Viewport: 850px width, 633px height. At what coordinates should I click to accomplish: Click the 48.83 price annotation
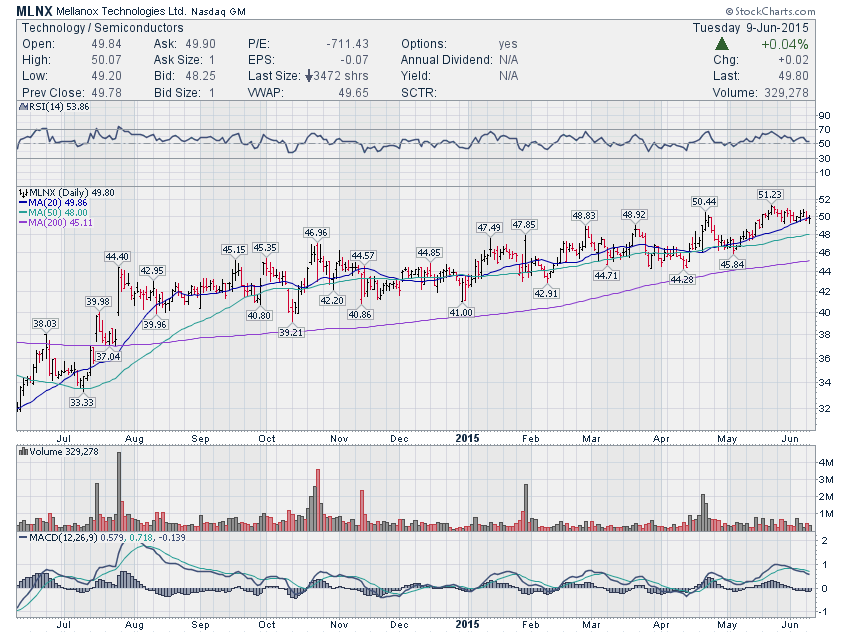tap(584, 216)
